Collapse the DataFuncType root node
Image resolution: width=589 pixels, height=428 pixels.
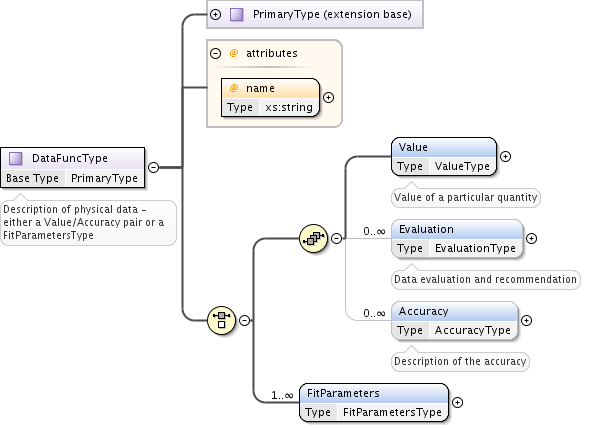tap(154, 168)
